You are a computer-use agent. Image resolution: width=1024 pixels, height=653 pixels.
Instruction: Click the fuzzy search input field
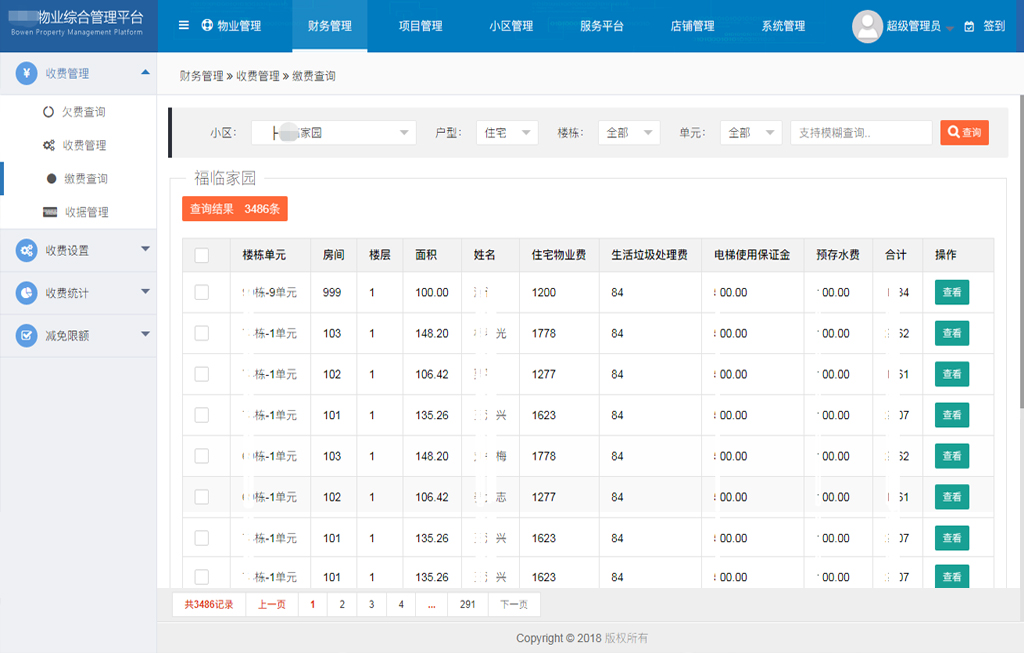[861, 133]
